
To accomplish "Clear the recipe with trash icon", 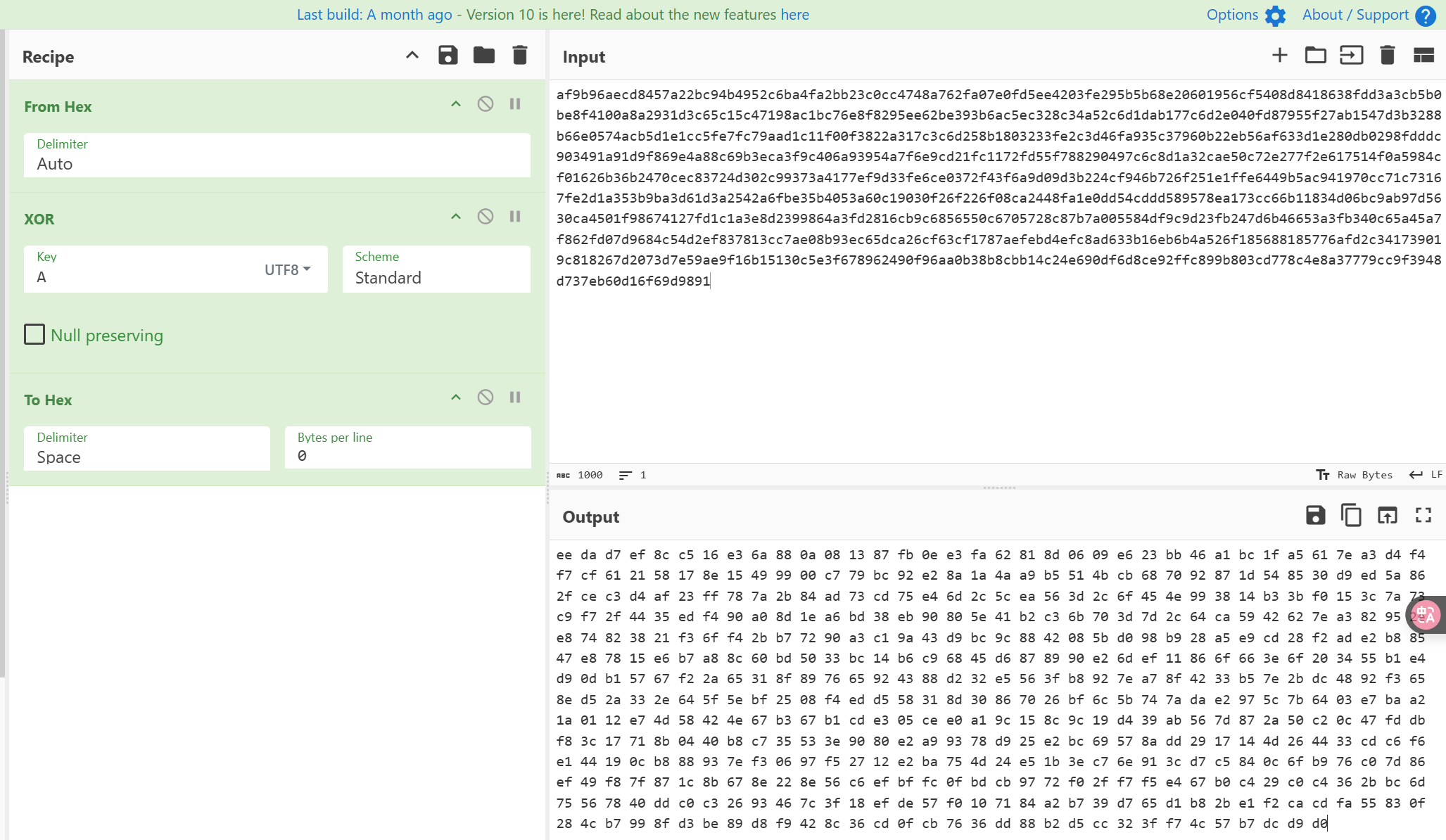I will click(520, 56).
